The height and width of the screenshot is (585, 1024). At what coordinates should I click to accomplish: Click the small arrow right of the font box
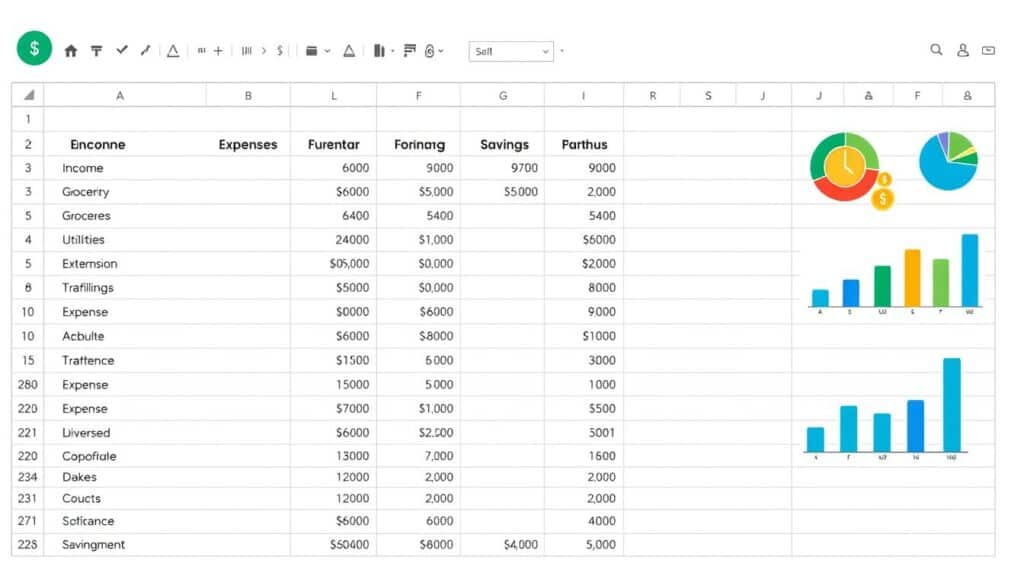tap(562, 51)
